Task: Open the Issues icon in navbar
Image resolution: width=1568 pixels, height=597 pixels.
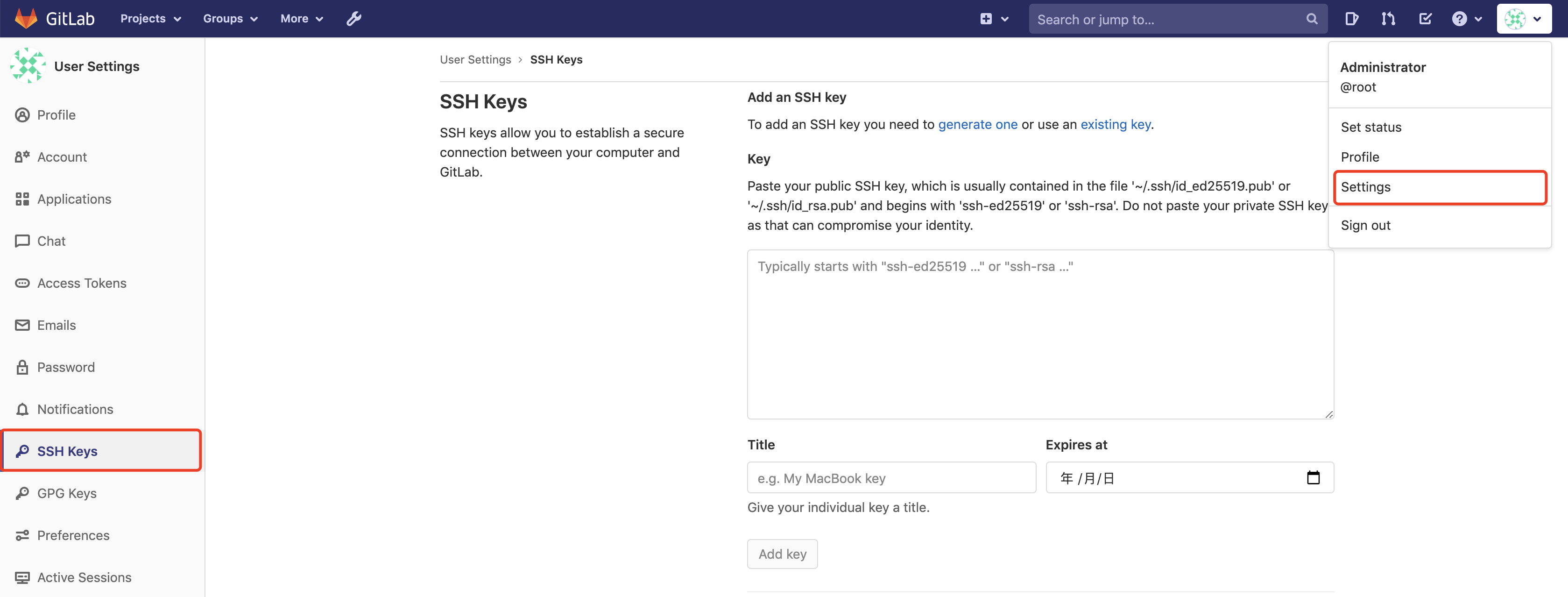Action: [x=1351, y=19]
